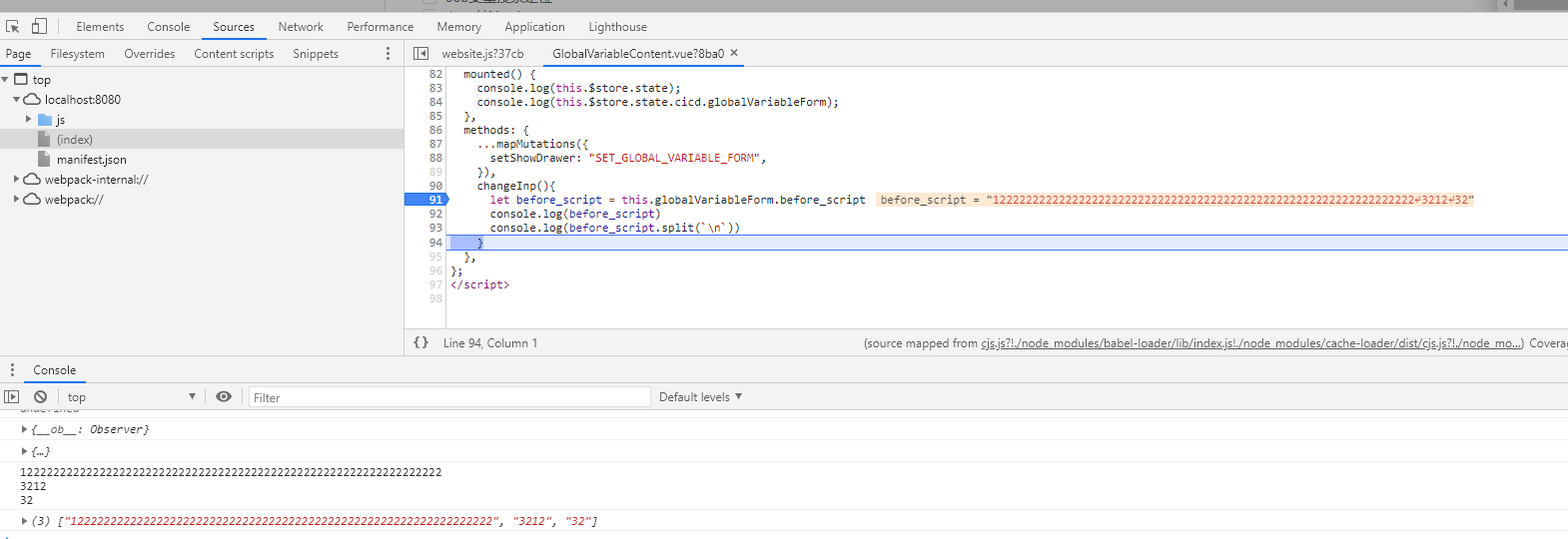Show the console sidebar icon

tap(12, 396)
